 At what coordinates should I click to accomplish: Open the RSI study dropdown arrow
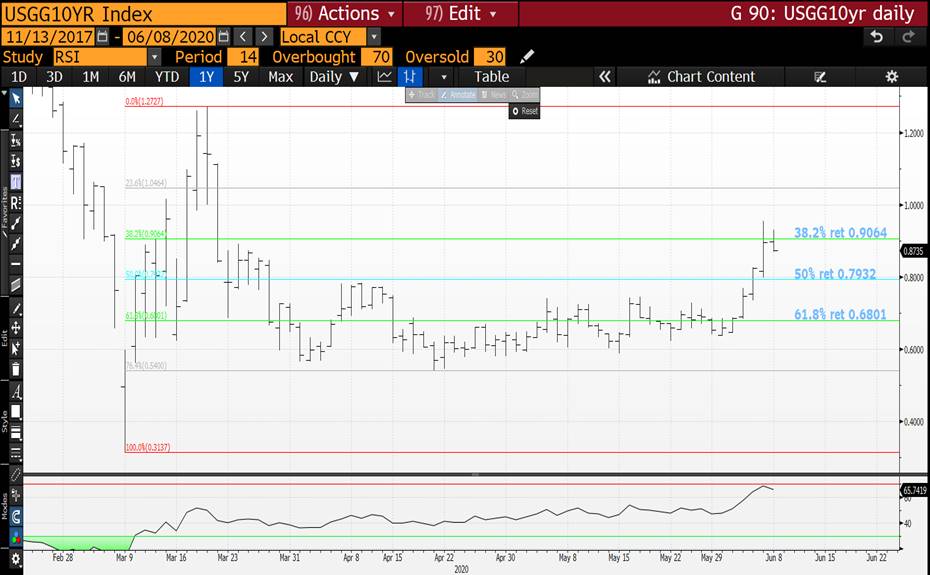154,57
